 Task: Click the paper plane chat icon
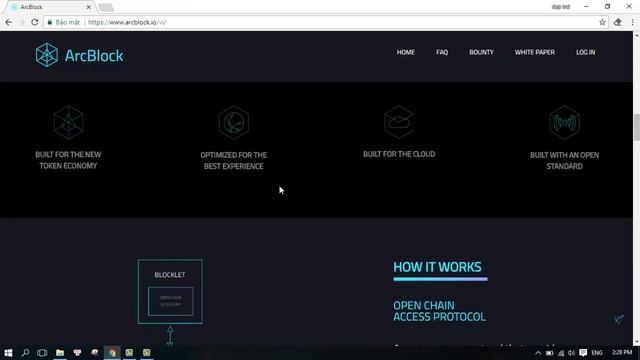619,319
